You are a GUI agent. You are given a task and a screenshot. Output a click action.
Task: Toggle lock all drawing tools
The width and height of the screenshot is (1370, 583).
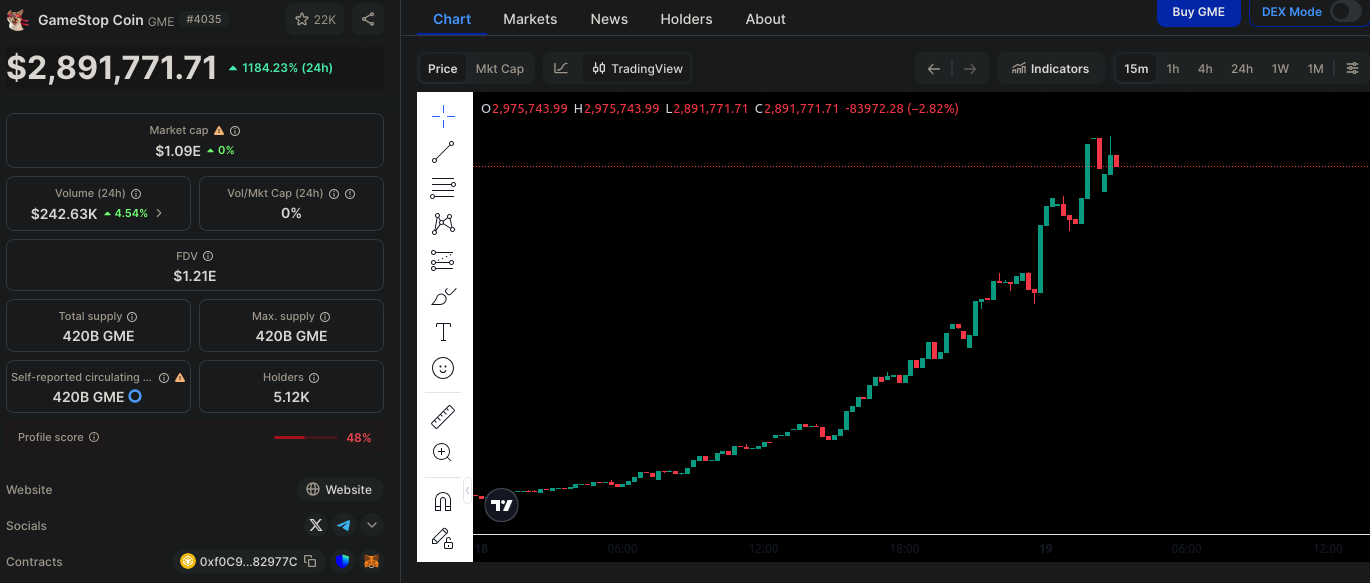click(x=442, y=538)
